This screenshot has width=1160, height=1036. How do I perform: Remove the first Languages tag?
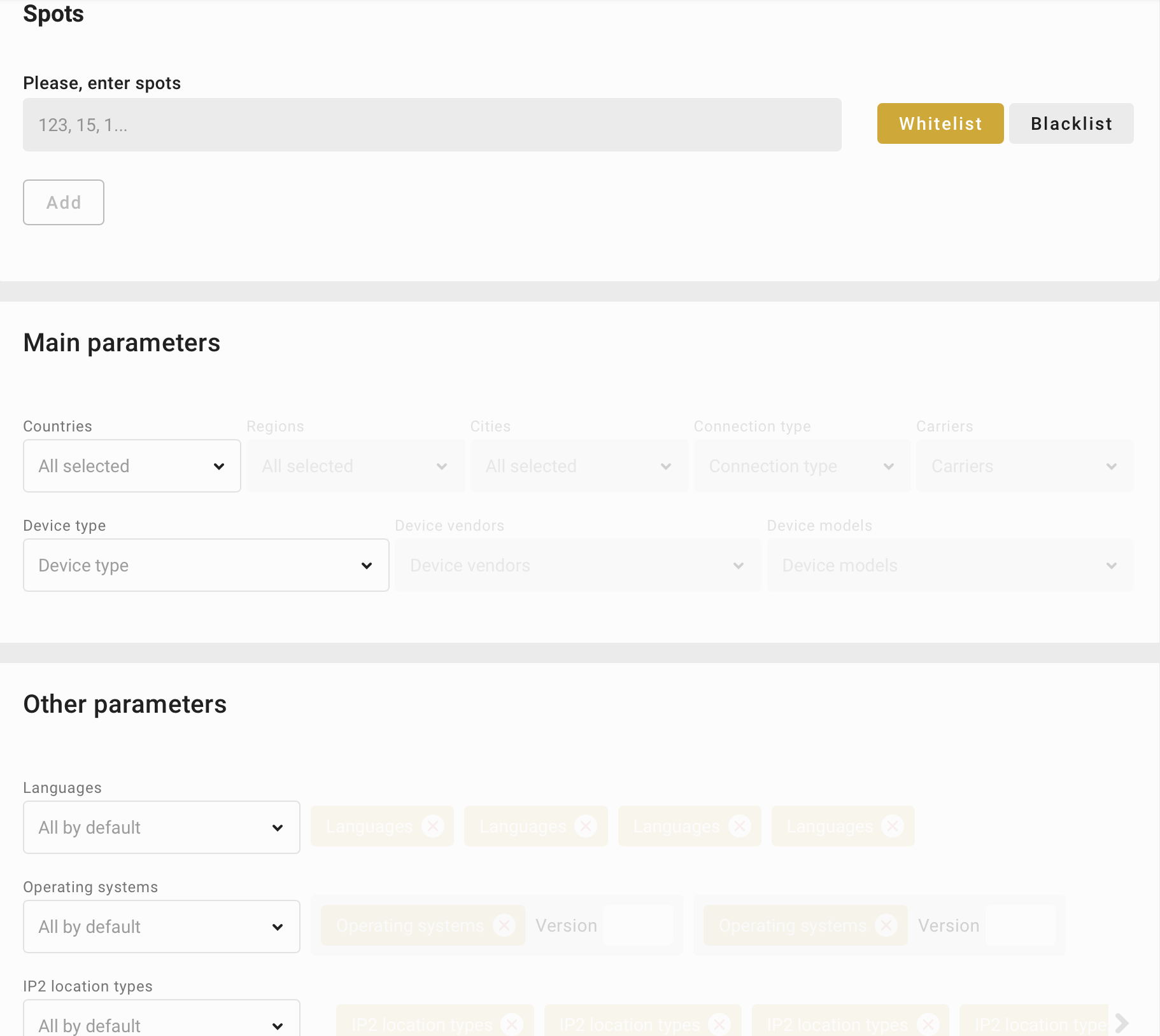(433, 826)
